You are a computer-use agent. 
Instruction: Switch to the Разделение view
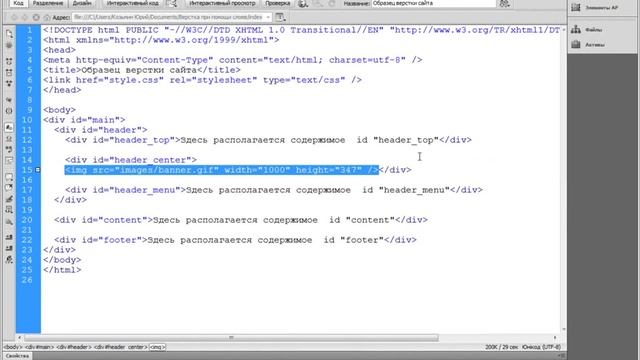click(48, 3)
